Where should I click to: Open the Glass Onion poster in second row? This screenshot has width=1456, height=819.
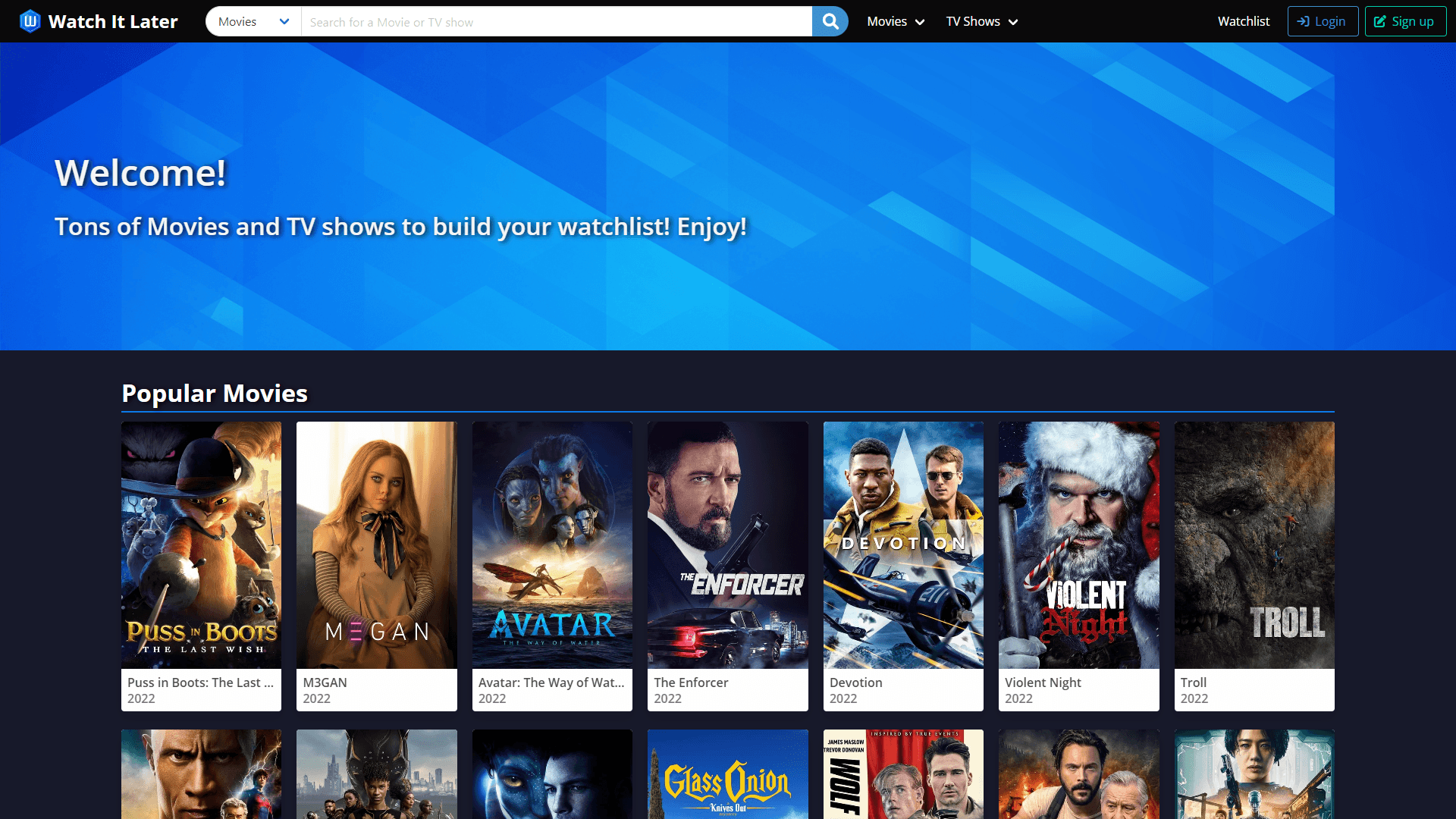[727, 773]
